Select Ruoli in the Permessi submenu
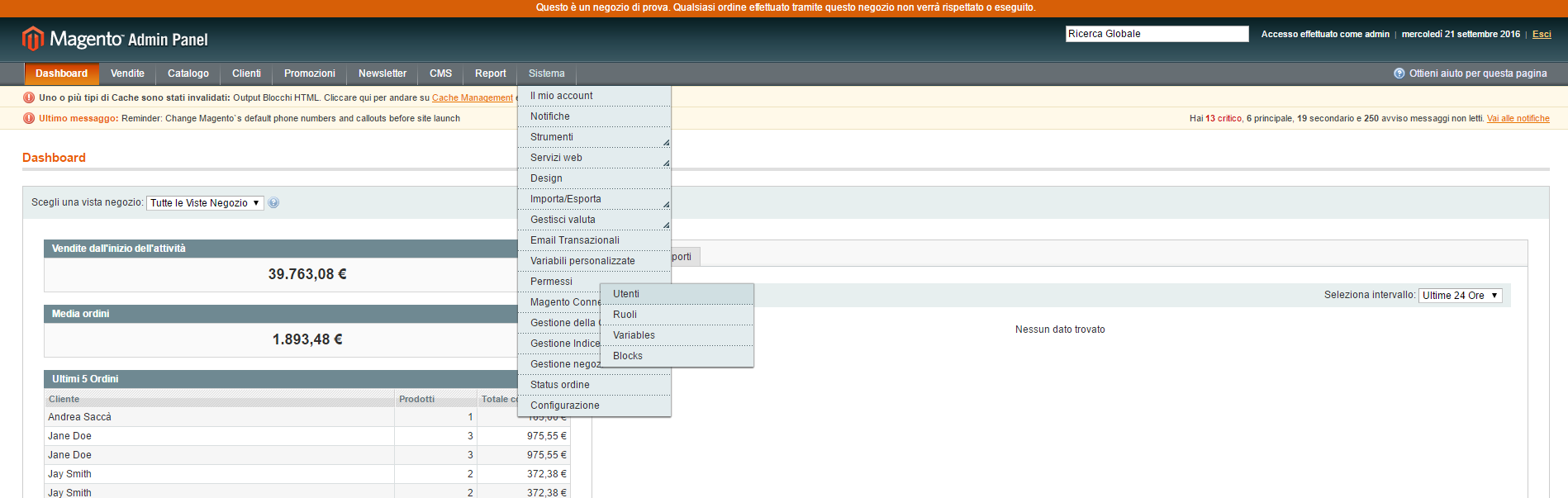The width and height of the screenshot is (1568, 498). (677, 315)
